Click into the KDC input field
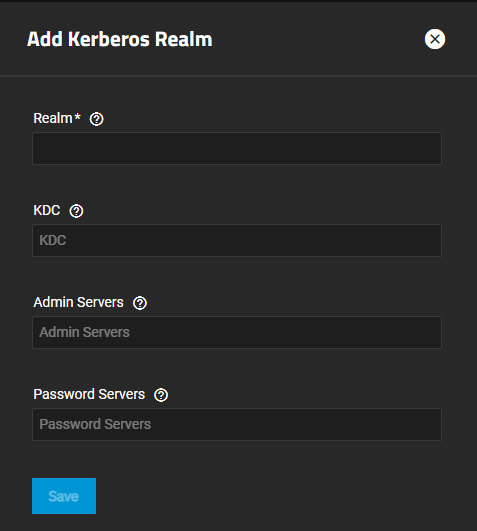The image size is (477, 531). coord(237,240)
